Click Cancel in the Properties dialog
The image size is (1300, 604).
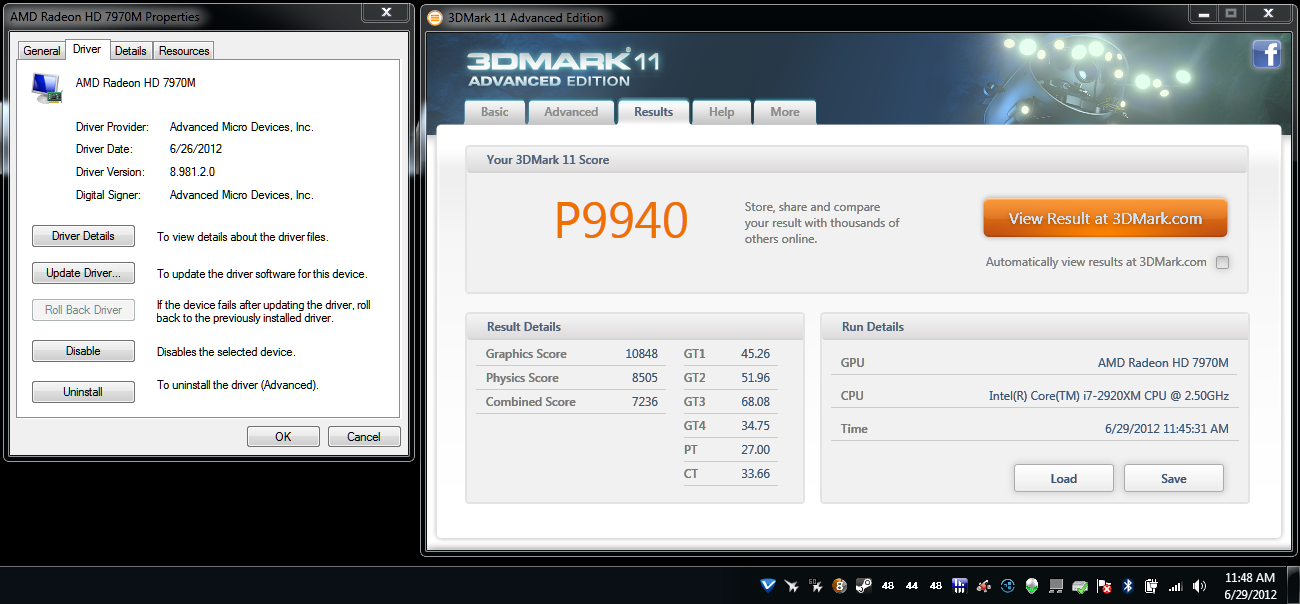coord(364,436)
